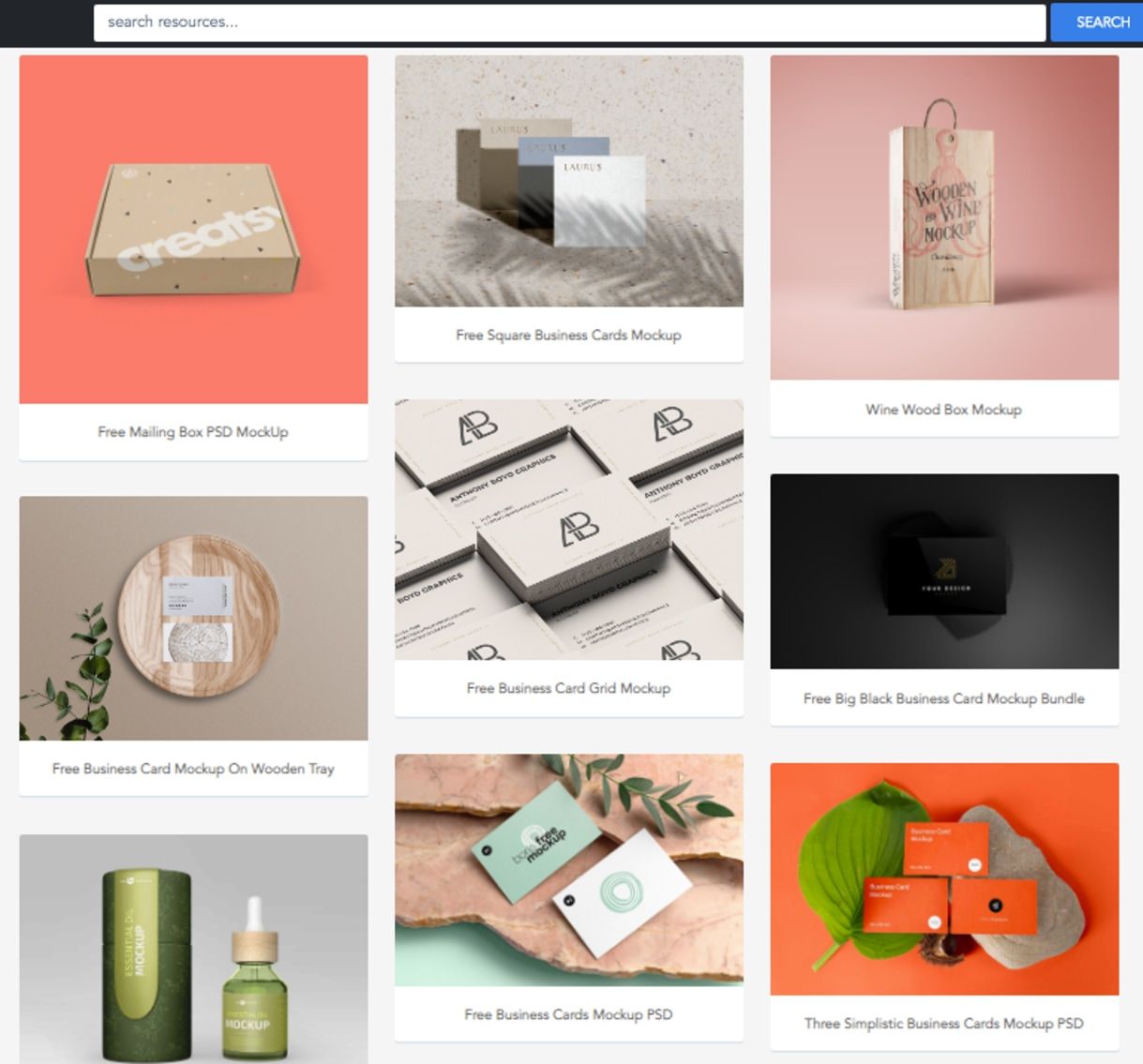Open the Free Business Card Grid Mockup link

point(569,688)
